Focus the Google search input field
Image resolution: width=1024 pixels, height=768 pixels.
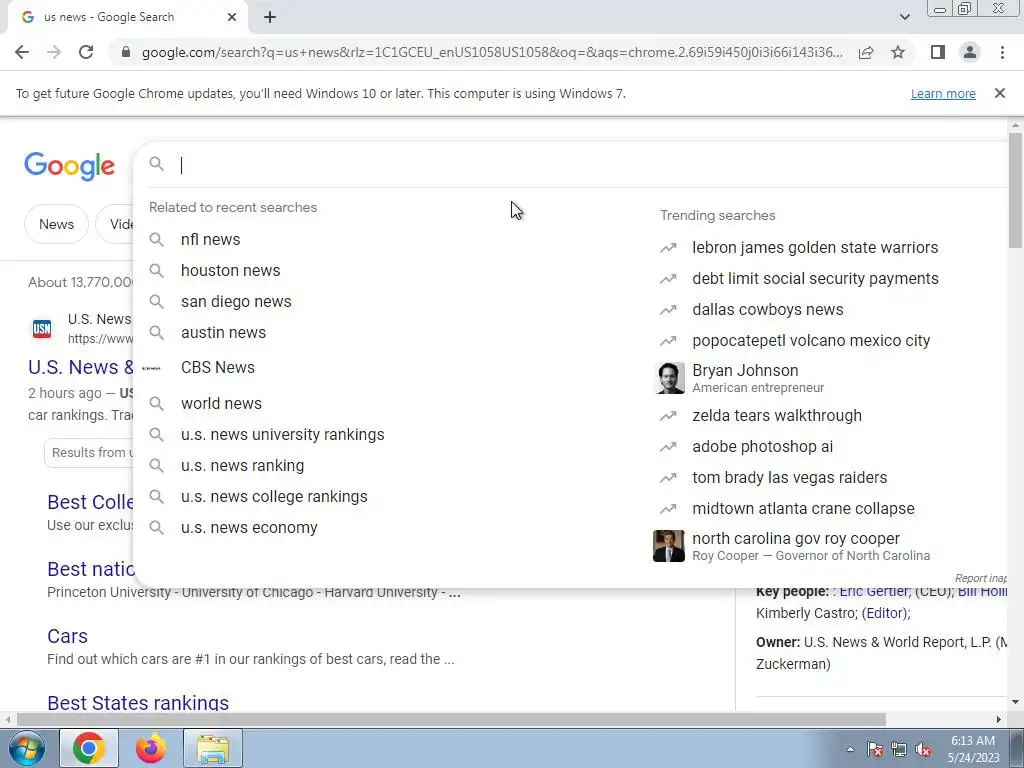(x=588, y=165)
